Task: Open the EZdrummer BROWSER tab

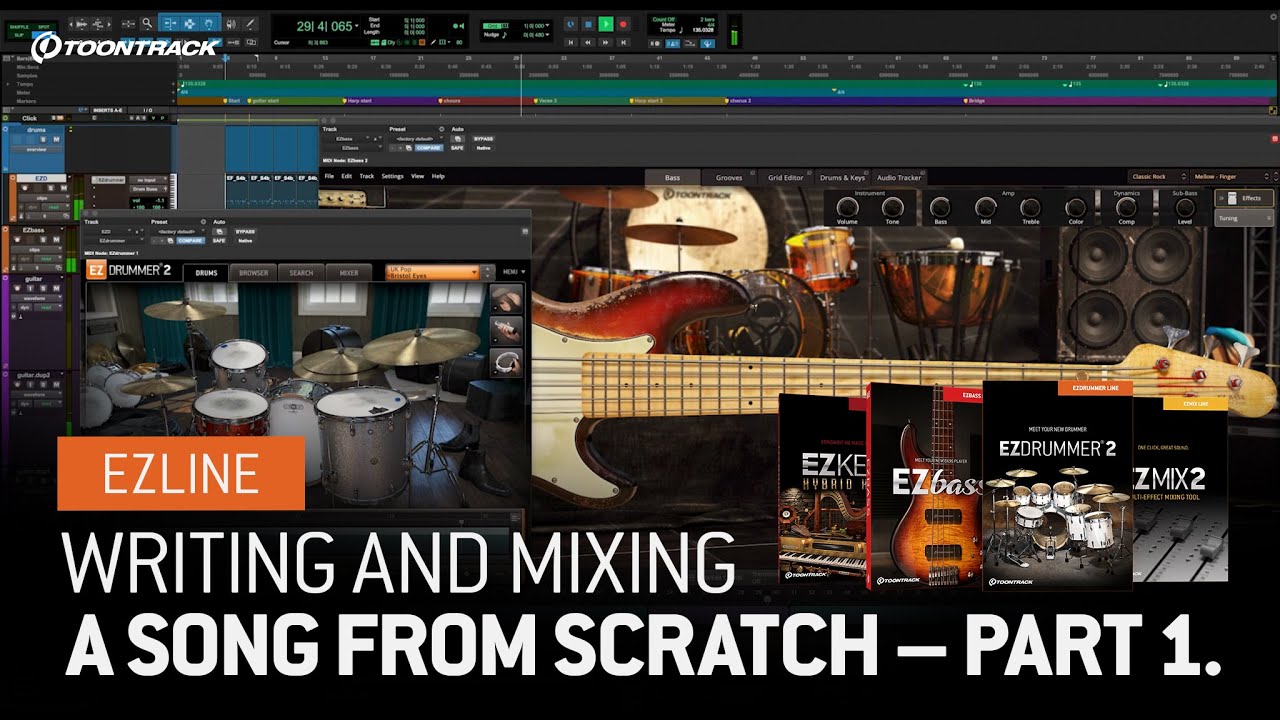Action: 254,272
